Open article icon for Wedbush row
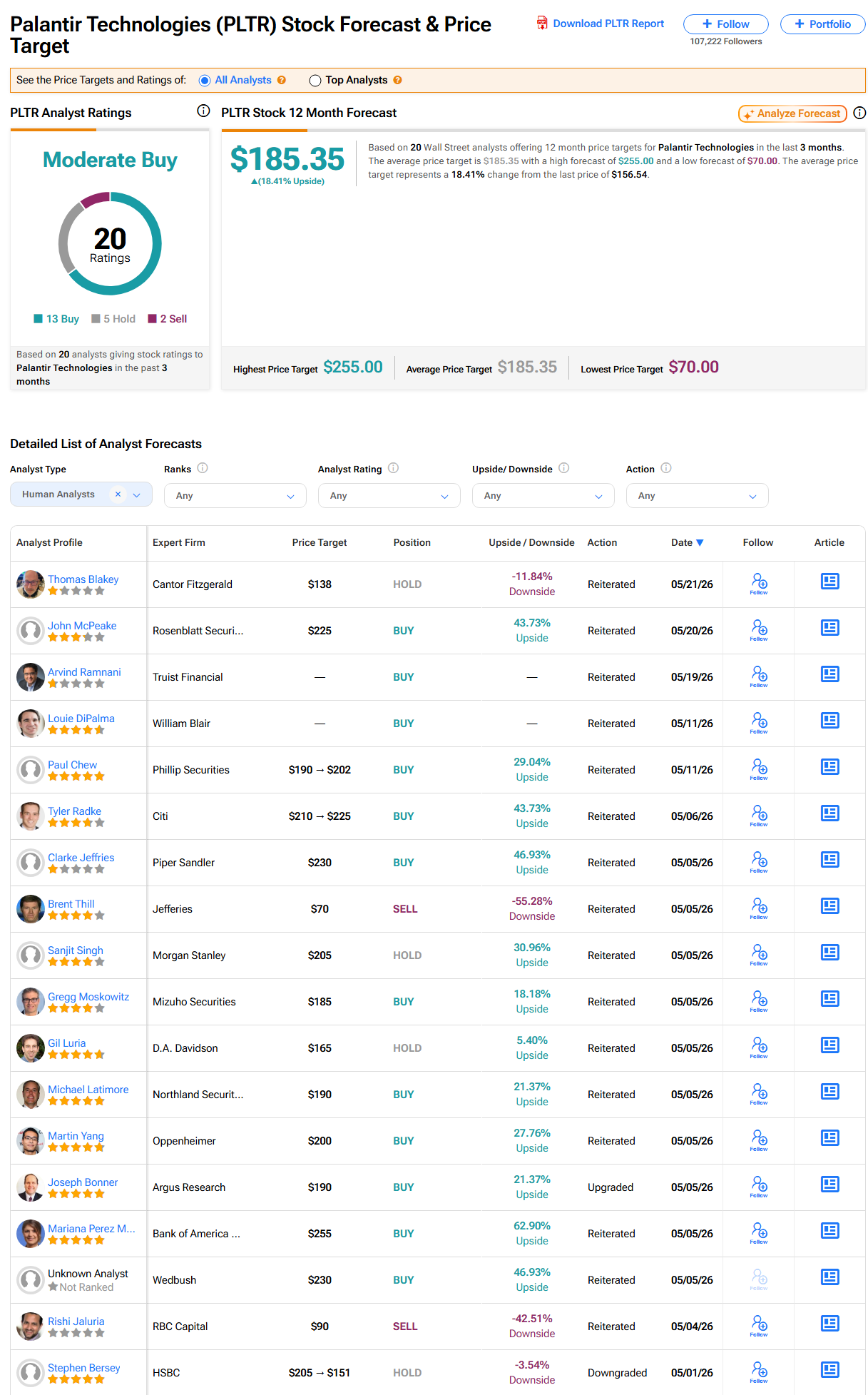The image size is (868, 1395). pos(829,1277)
